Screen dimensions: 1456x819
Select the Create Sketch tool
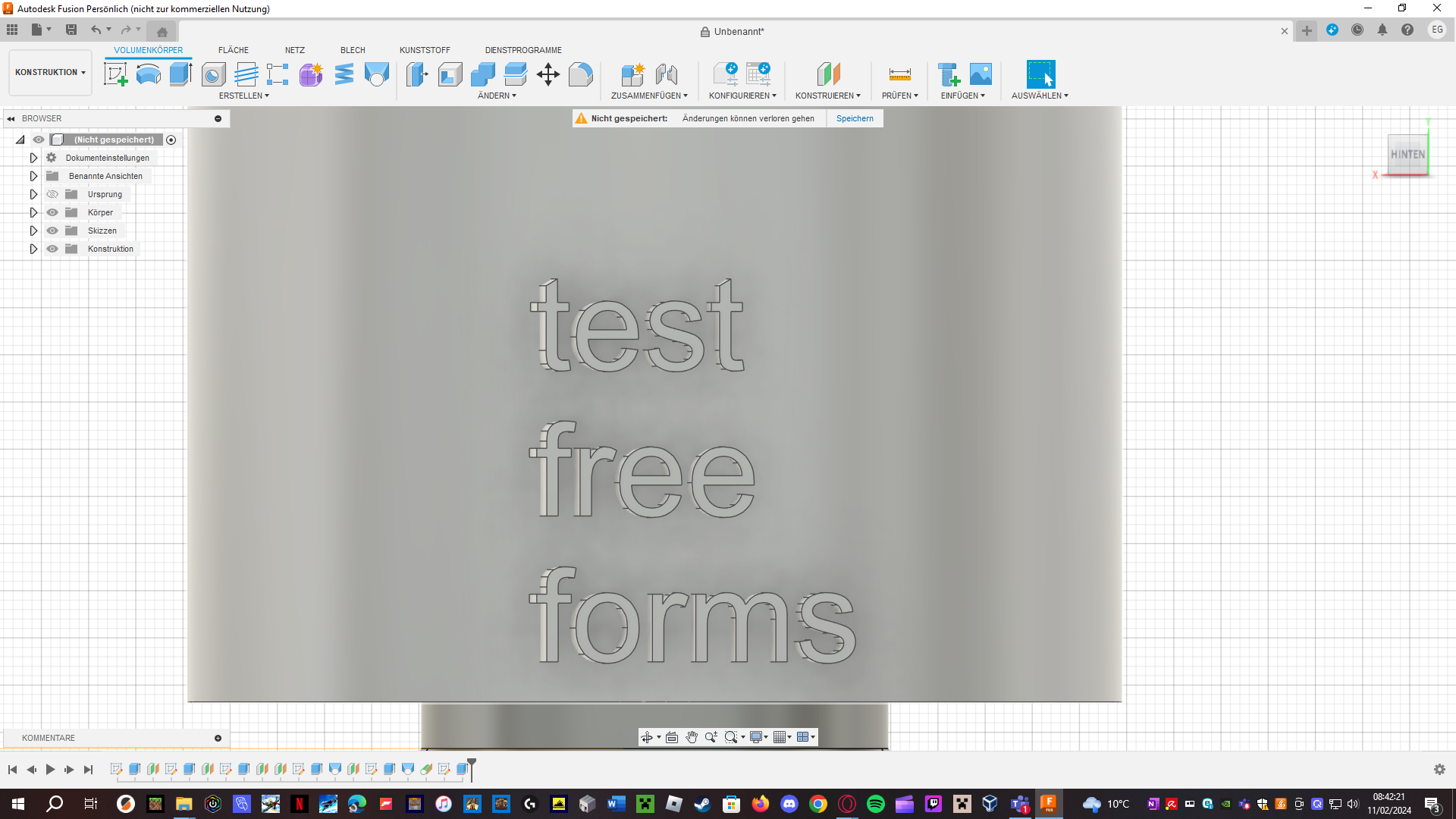point(115,74)
